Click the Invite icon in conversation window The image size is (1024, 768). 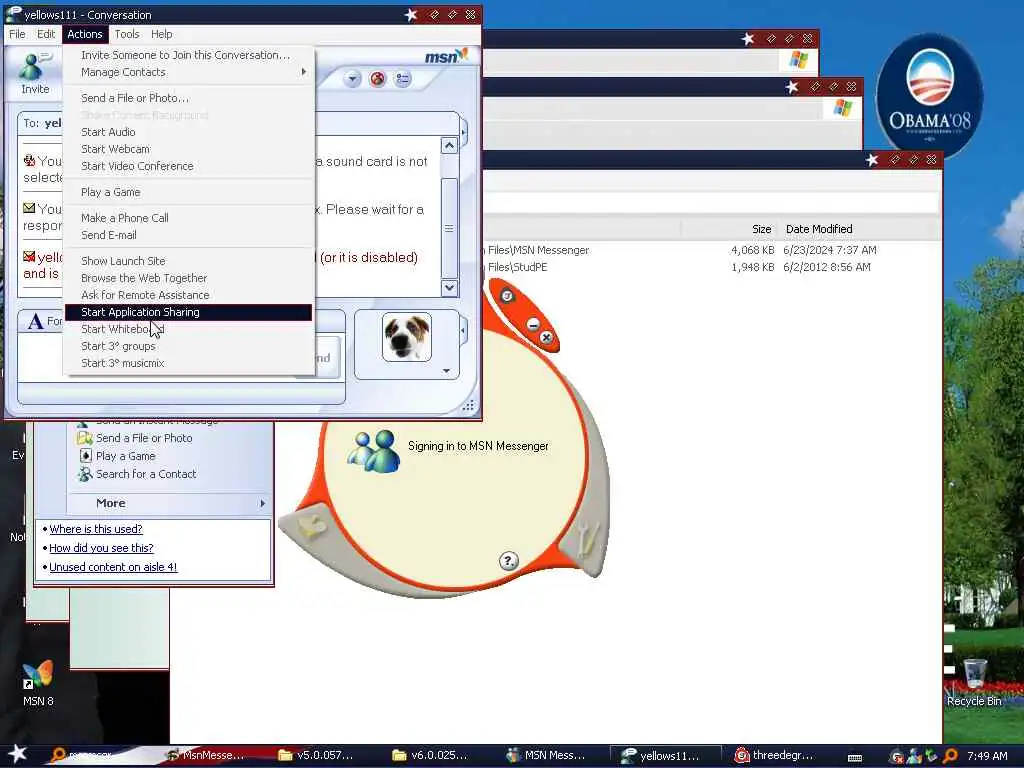pyautogui.click(x=35, y=73)
